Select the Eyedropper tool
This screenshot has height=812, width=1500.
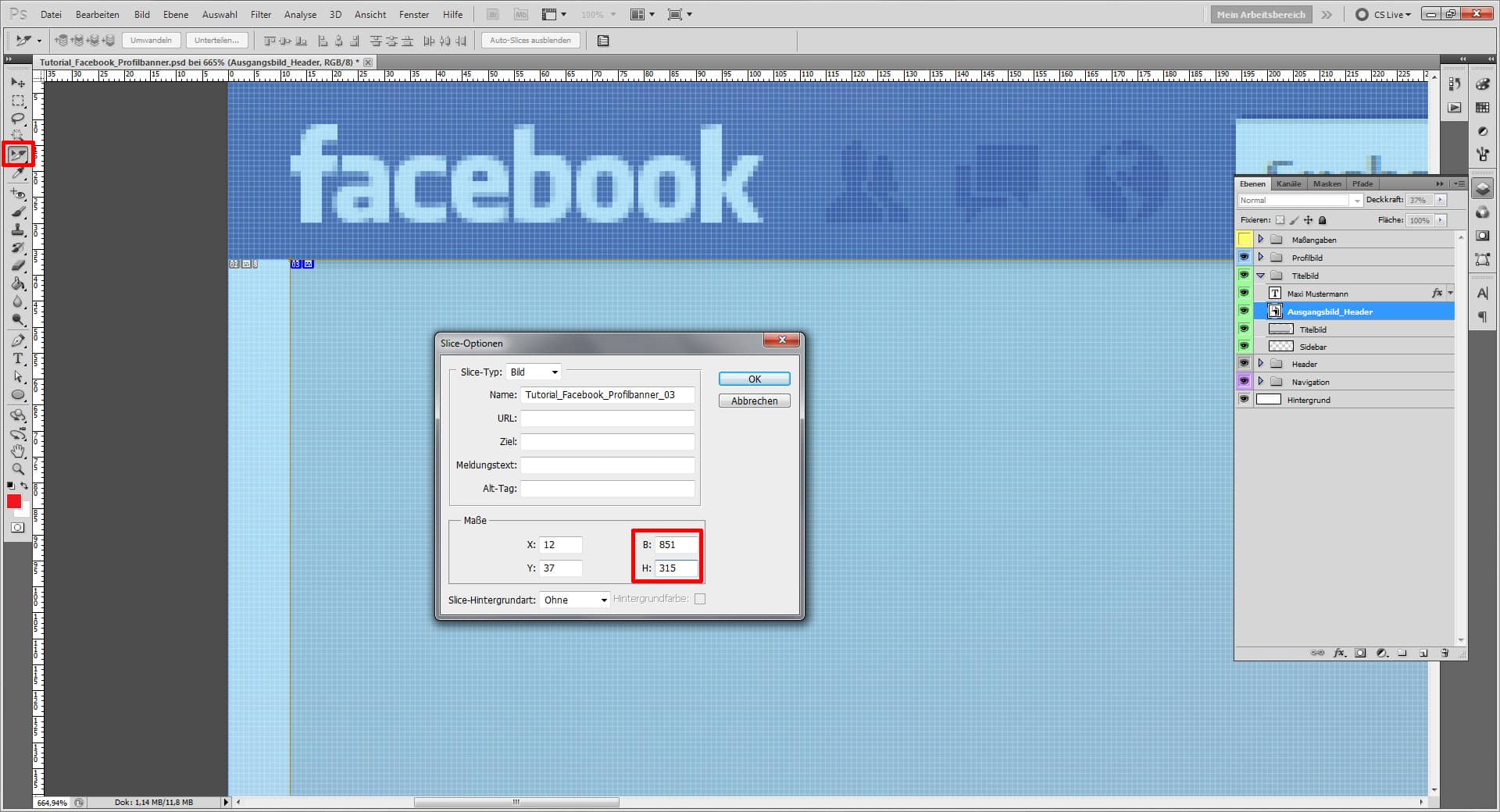pos(18,174)
